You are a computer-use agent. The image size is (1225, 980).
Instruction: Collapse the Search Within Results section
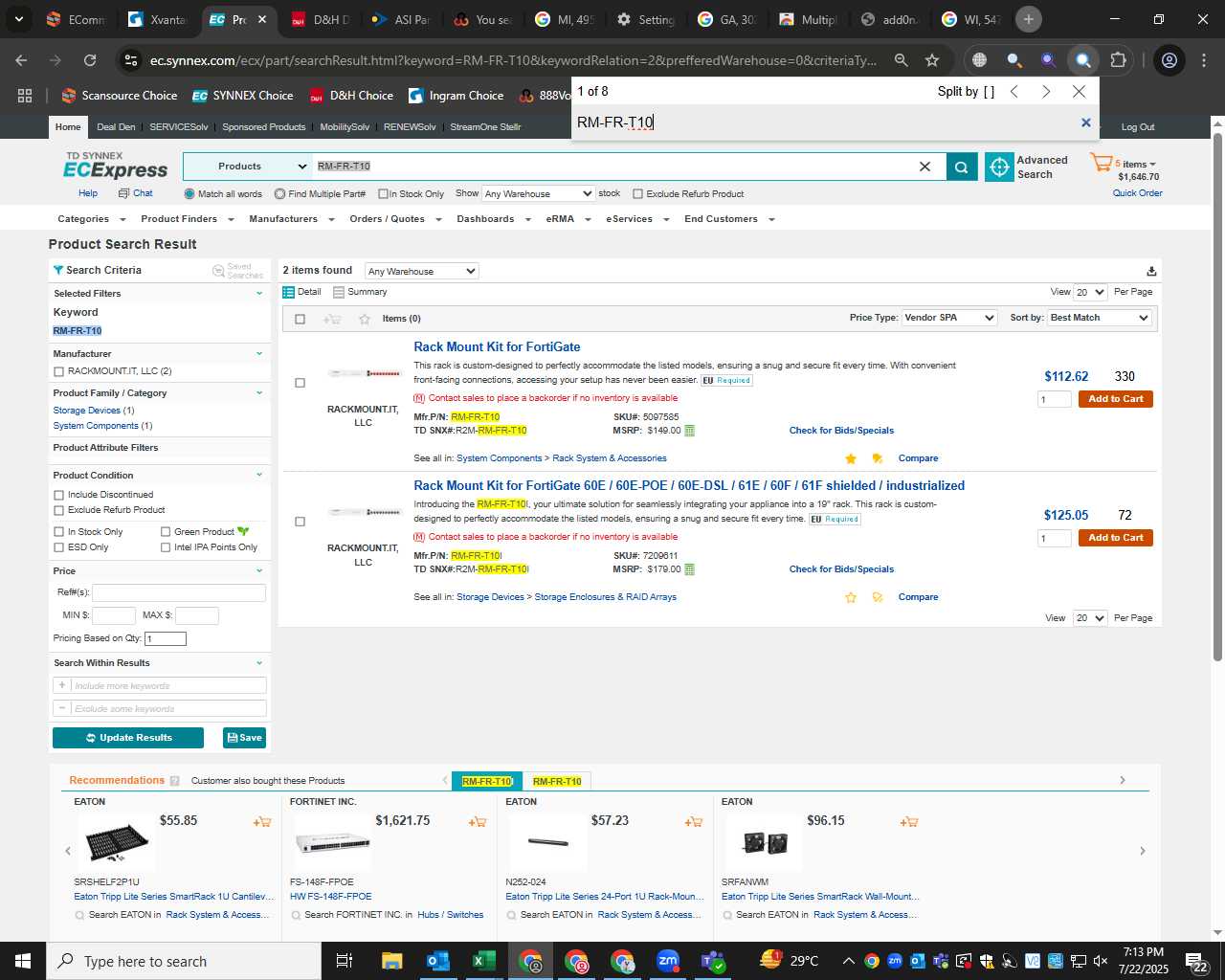coord(259,663)
